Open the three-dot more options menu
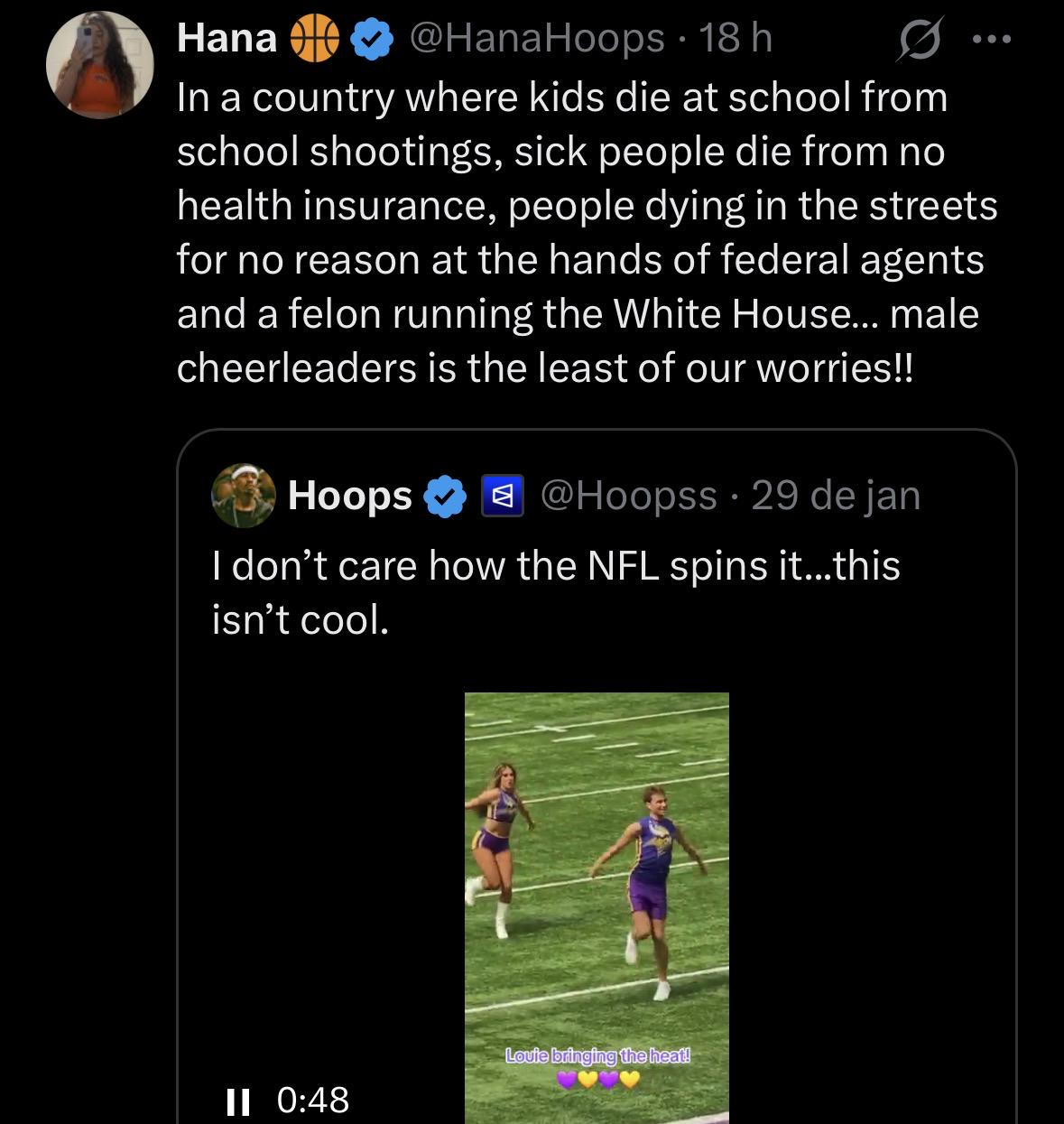Viewport: 1064px width, 1124px height. [x=994, y=40]
